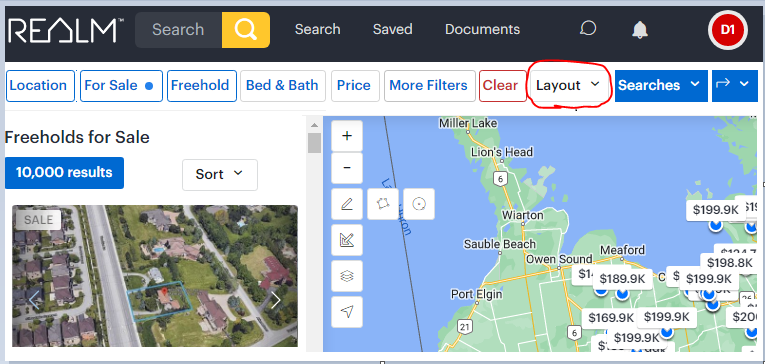Click the scrollbar up arrow in results list
Screen dimensions: 765x364
(314, 125)
